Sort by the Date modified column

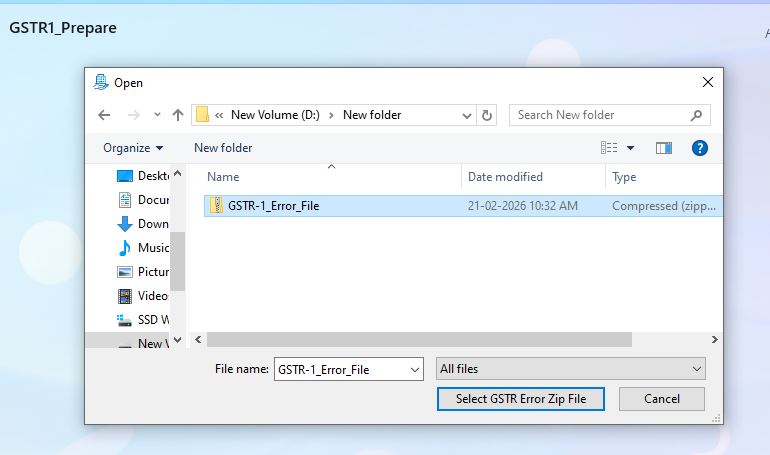click(x=506, y=177)
